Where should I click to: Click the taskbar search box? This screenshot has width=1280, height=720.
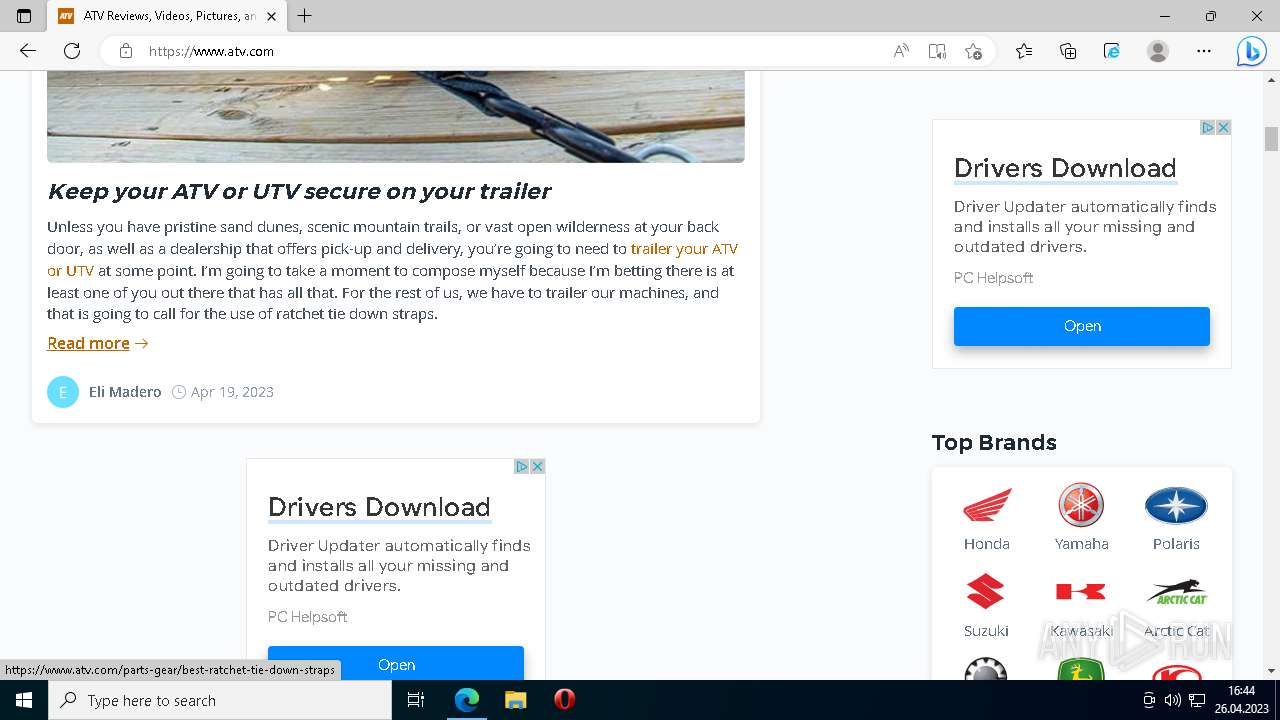click(220, 700)
